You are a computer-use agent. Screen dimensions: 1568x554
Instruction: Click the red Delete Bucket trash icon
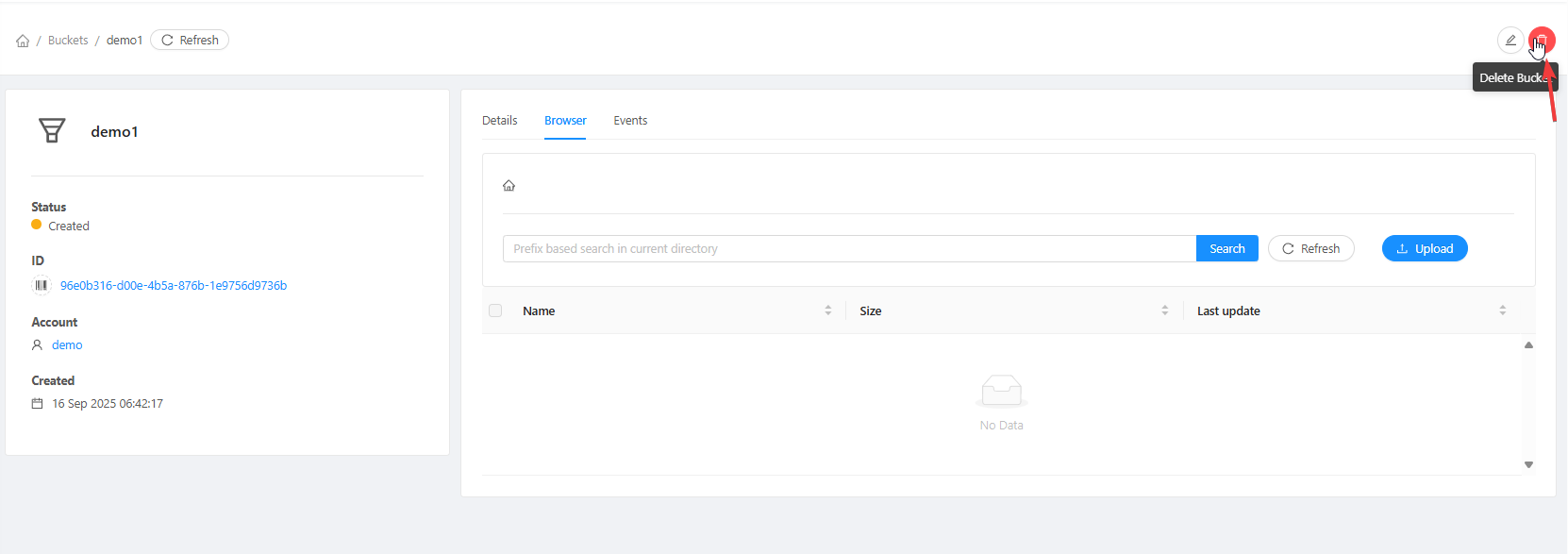pos(1542,41)
